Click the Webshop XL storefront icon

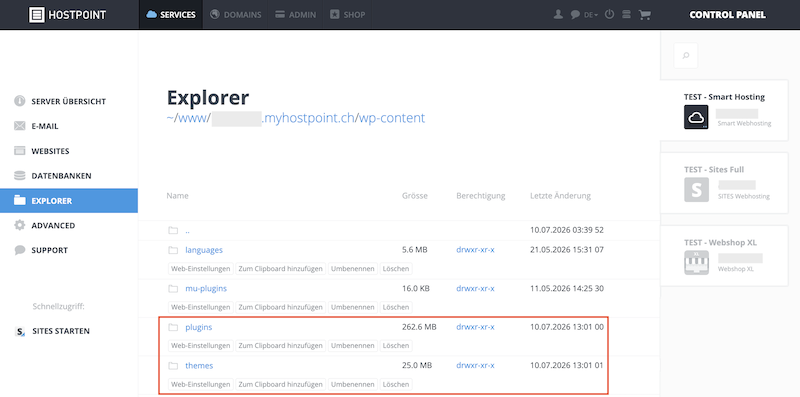click(696, 262)
